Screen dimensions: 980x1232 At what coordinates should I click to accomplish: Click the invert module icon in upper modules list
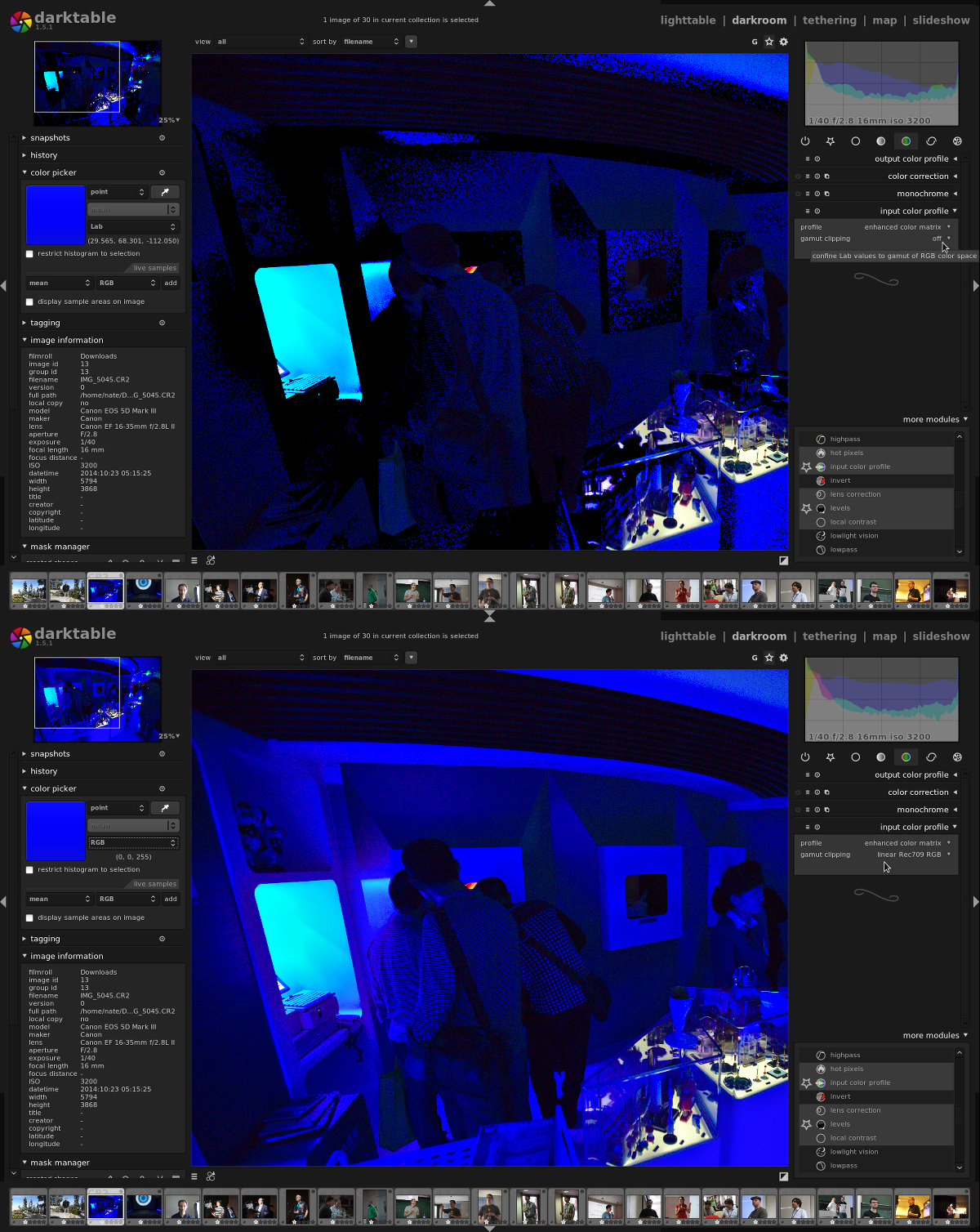pos(821,481)
